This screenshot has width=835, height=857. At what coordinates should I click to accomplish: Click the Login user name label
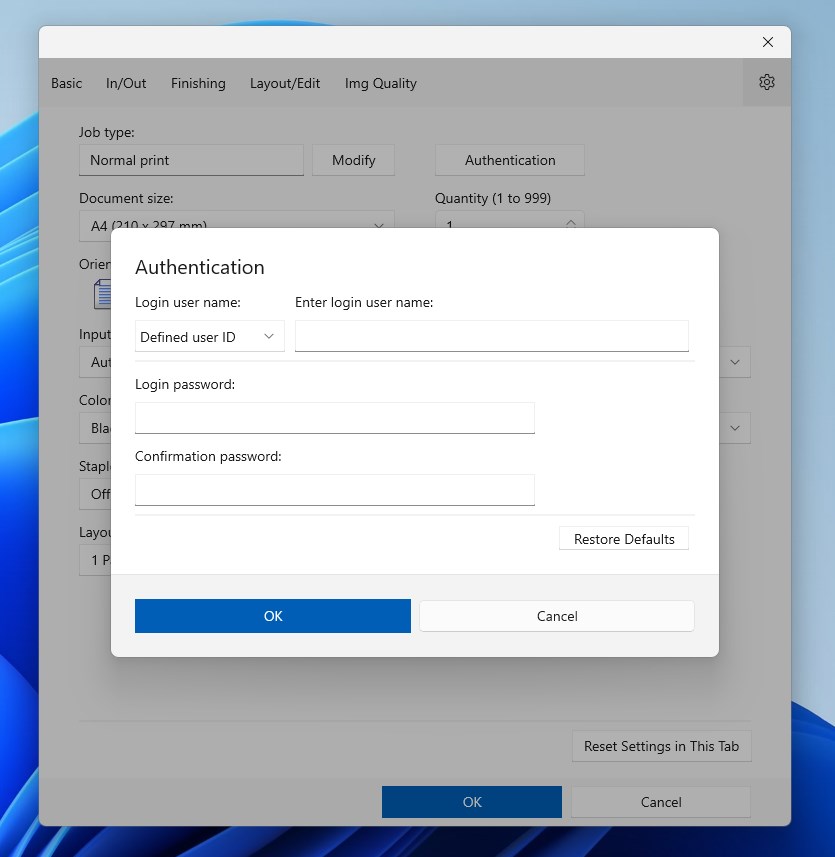pos(188,302)
